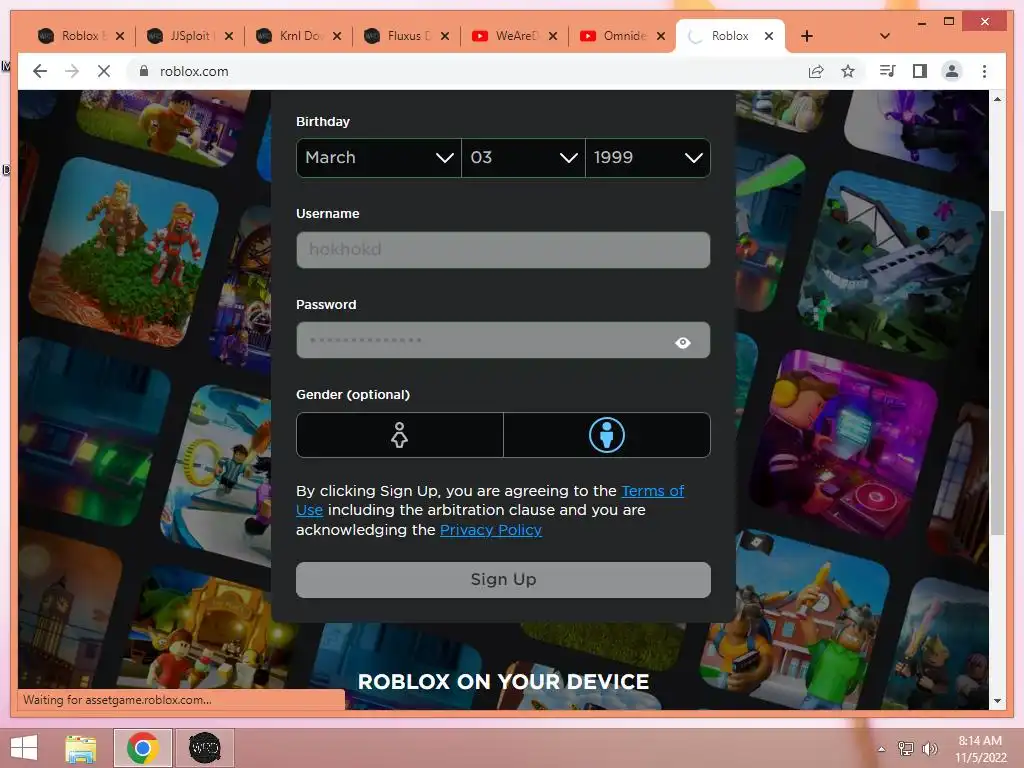Select the male gender option
This screenshot has width=1024, height=768.
tap(607, 435)
